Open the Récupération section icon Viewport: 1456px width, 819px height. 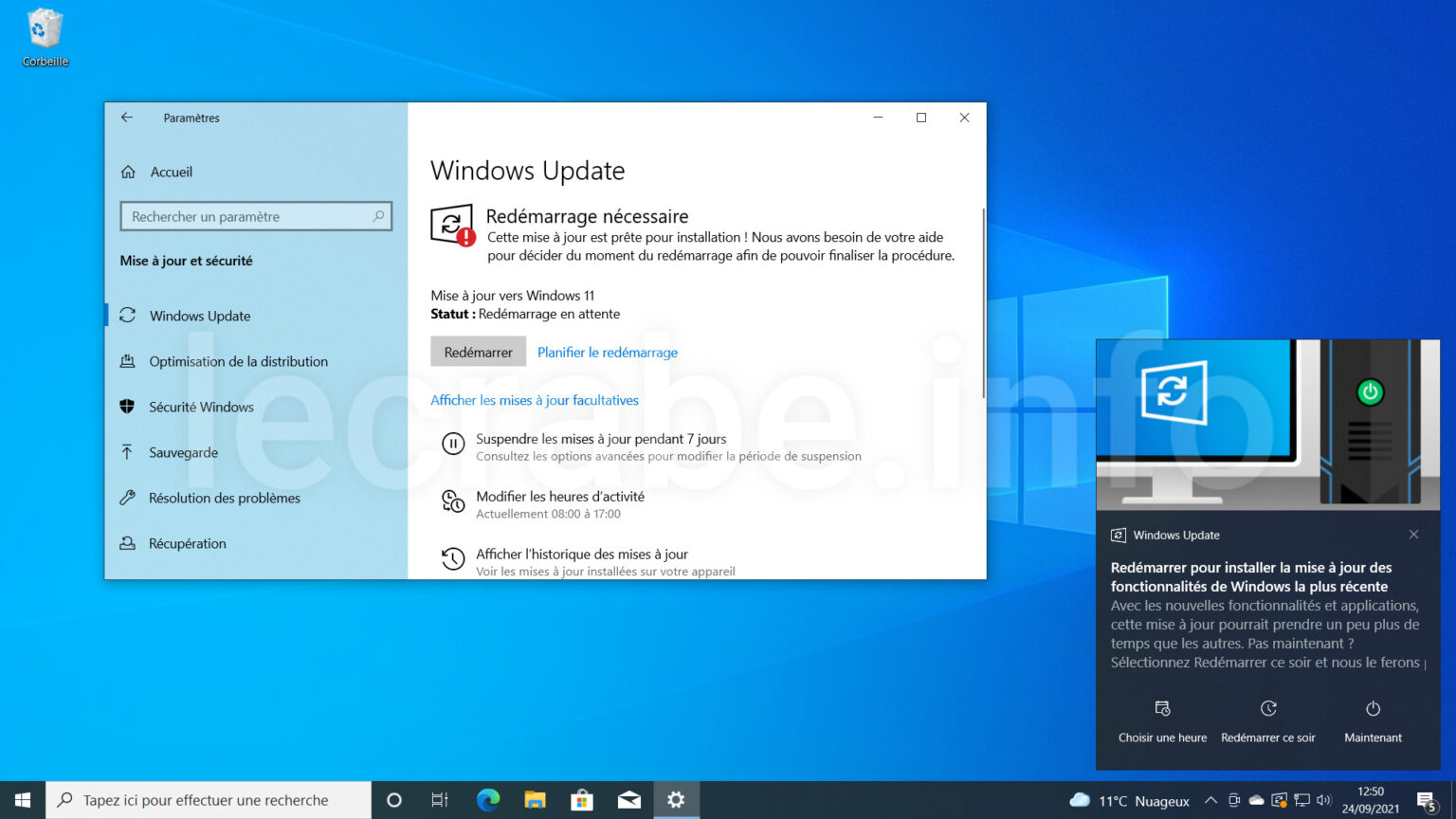(129, 543)
